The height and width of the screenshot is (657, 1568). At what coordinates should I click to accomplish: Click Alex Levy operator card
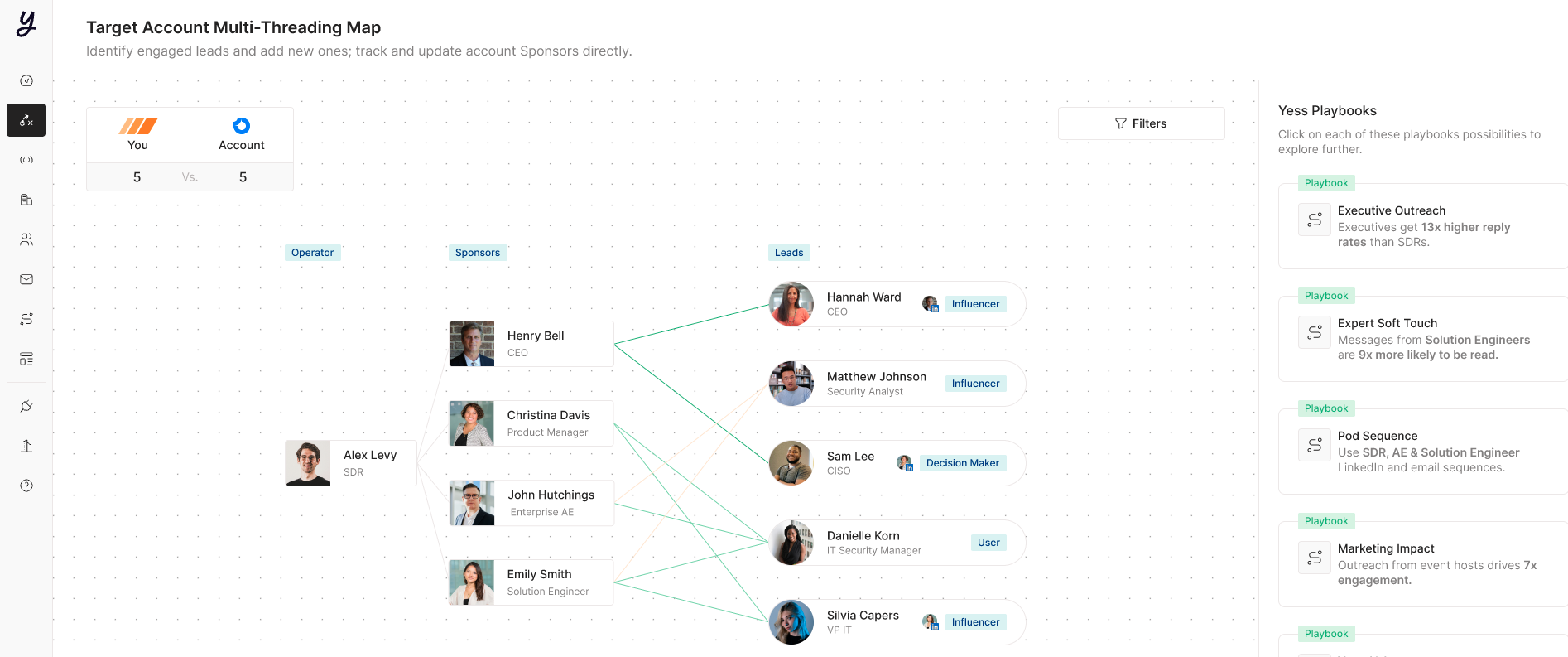(x=351, y=463)
